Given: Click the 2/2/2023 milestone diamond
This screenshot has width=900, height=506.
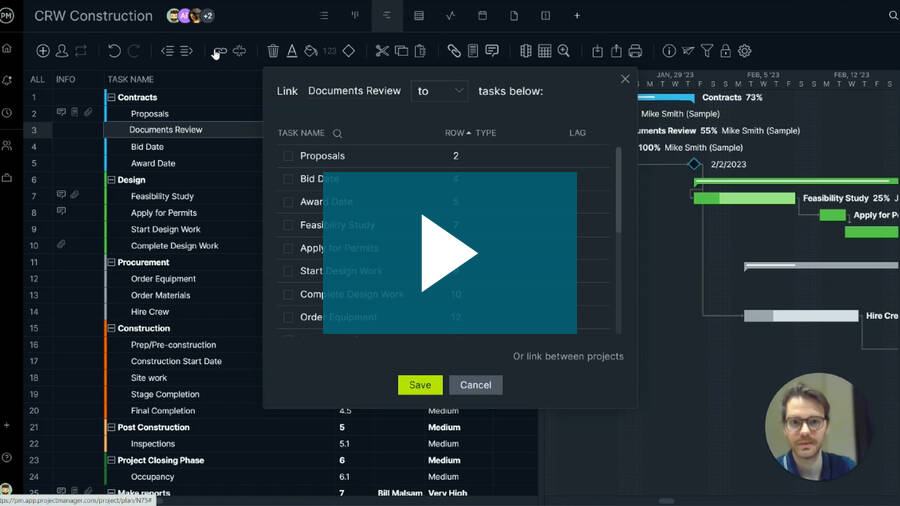Looking at the screenshot, I should point(694,165).
